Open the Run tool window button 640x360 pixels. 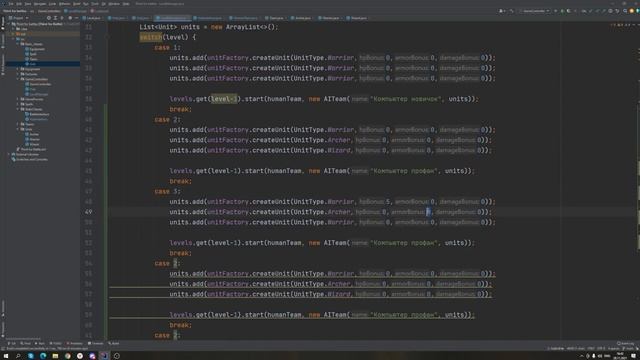[40, 343]
